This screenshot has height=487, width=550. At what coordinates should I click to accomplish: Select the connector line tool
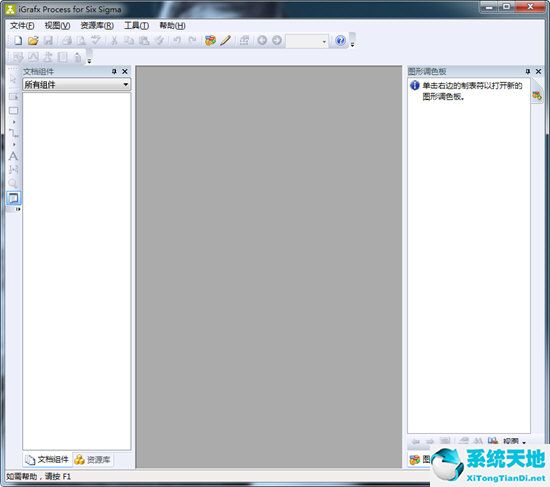pos(13,133)
